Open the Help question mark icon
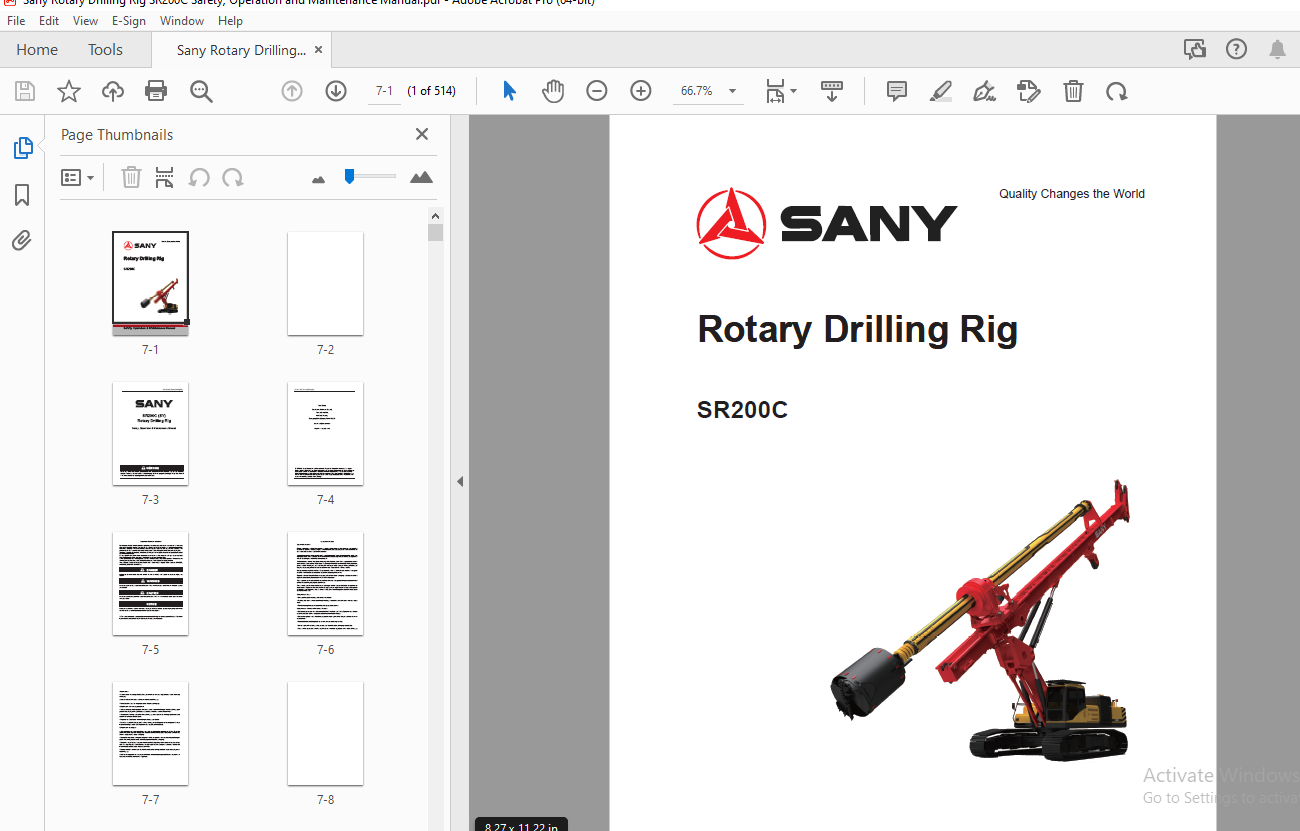 [1236, 49]
